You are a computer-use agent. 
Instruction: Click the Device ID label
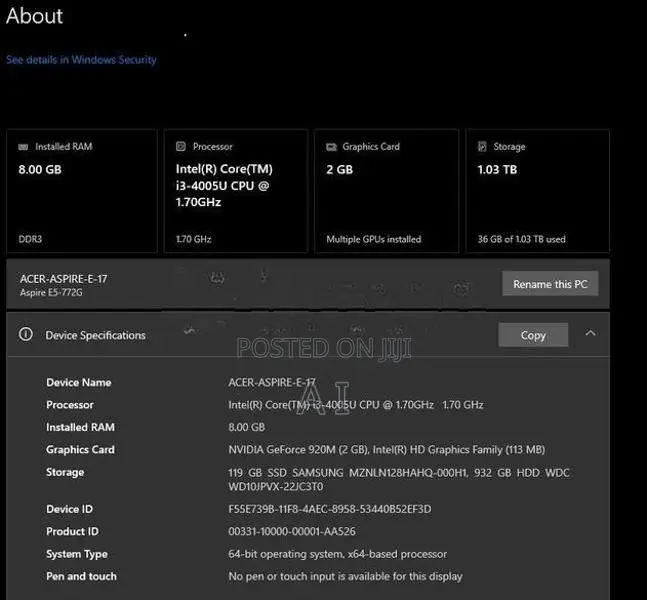click(69, 509)
